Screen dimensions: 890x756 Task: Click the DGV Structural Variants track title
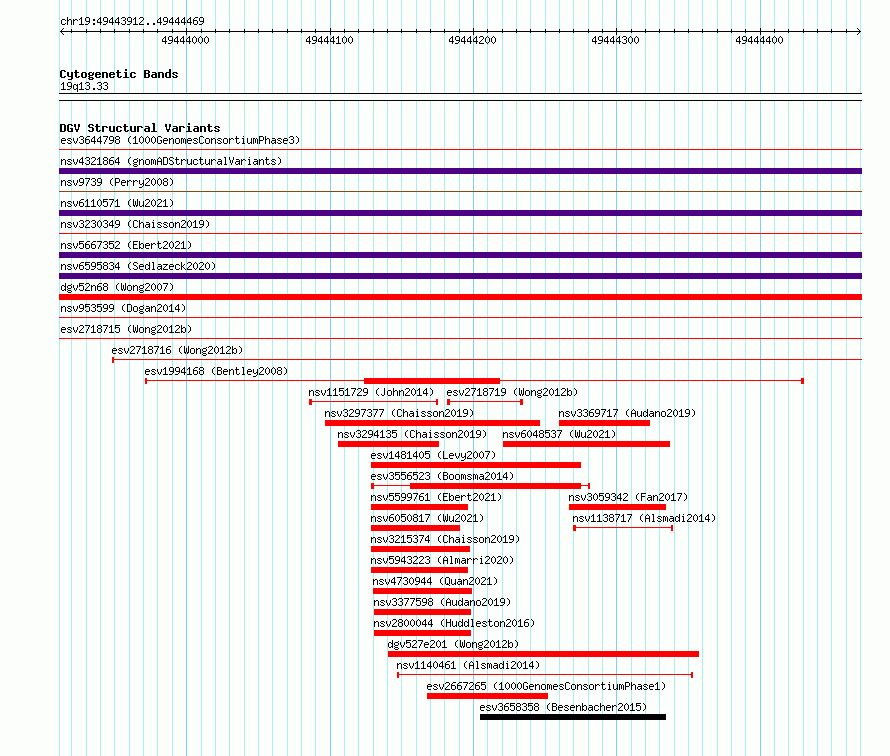pos(140,128)
